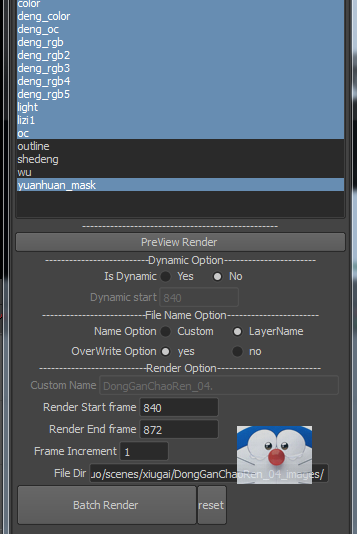362x534 pixels.
Task: Select the shedeng layer row
Action: tap(180, 159)
